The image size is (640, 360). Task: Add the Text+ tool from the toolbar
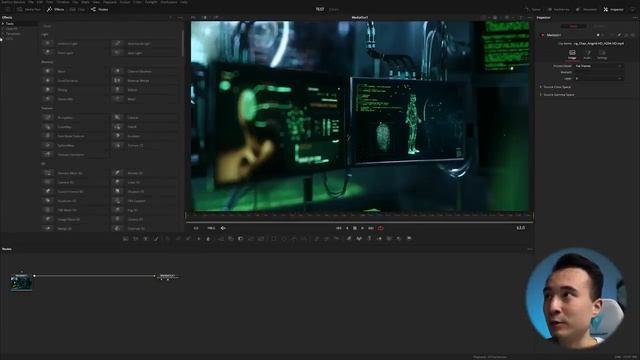(x=146, y=238)
